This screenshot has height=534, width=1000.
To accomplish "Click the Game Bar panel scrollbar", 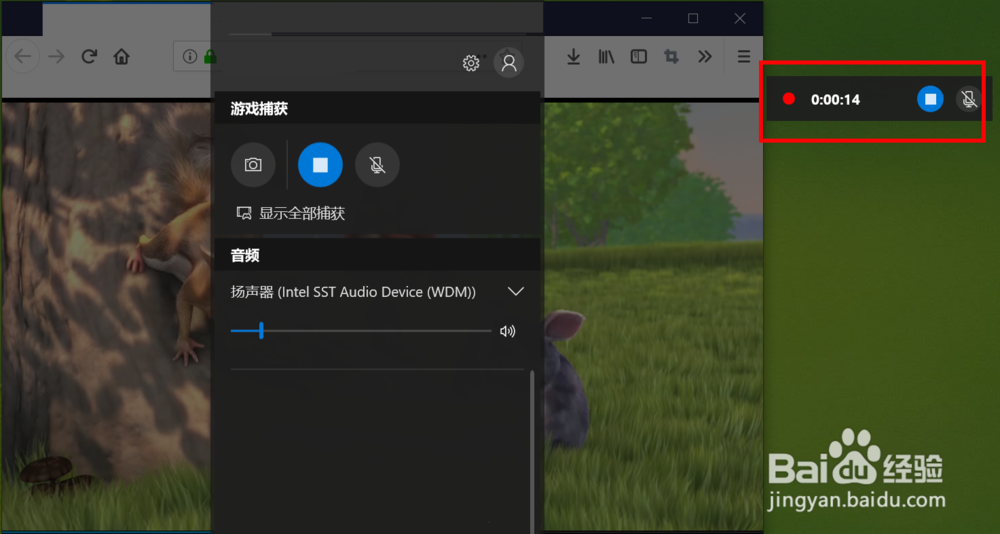I will [x=532, y=452].
